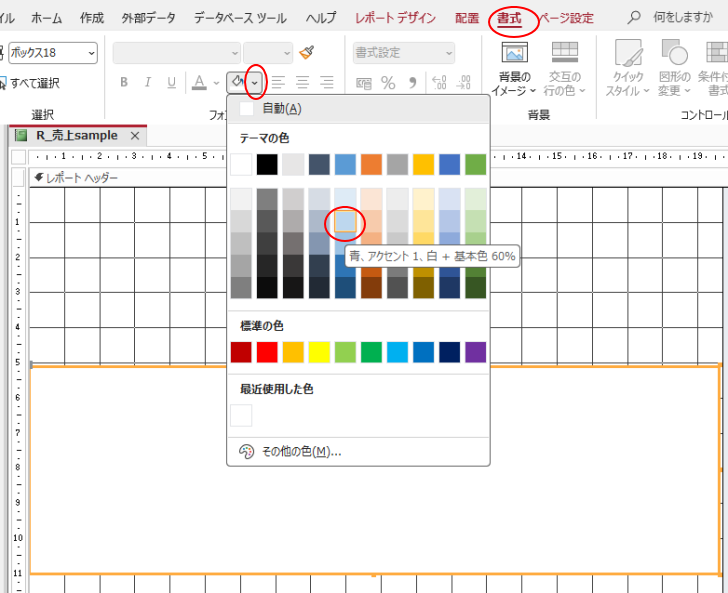Open the レポート デザイン ribbon tab
This screenshot has width=728, height=593.
click(x=395, y=18)
